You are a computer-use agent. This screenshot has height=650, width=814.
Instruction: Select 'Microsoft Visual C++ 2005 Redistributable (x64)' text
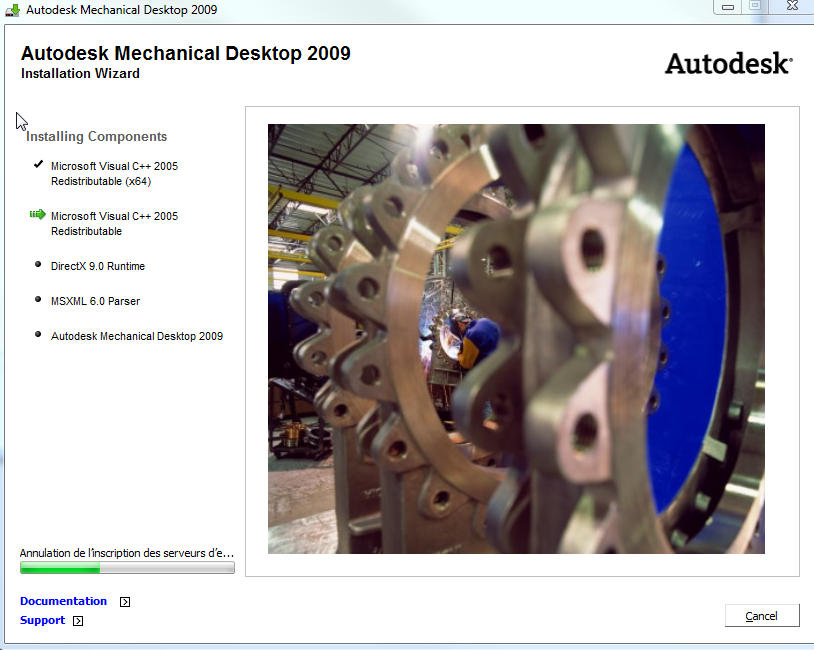coord(114,173)
